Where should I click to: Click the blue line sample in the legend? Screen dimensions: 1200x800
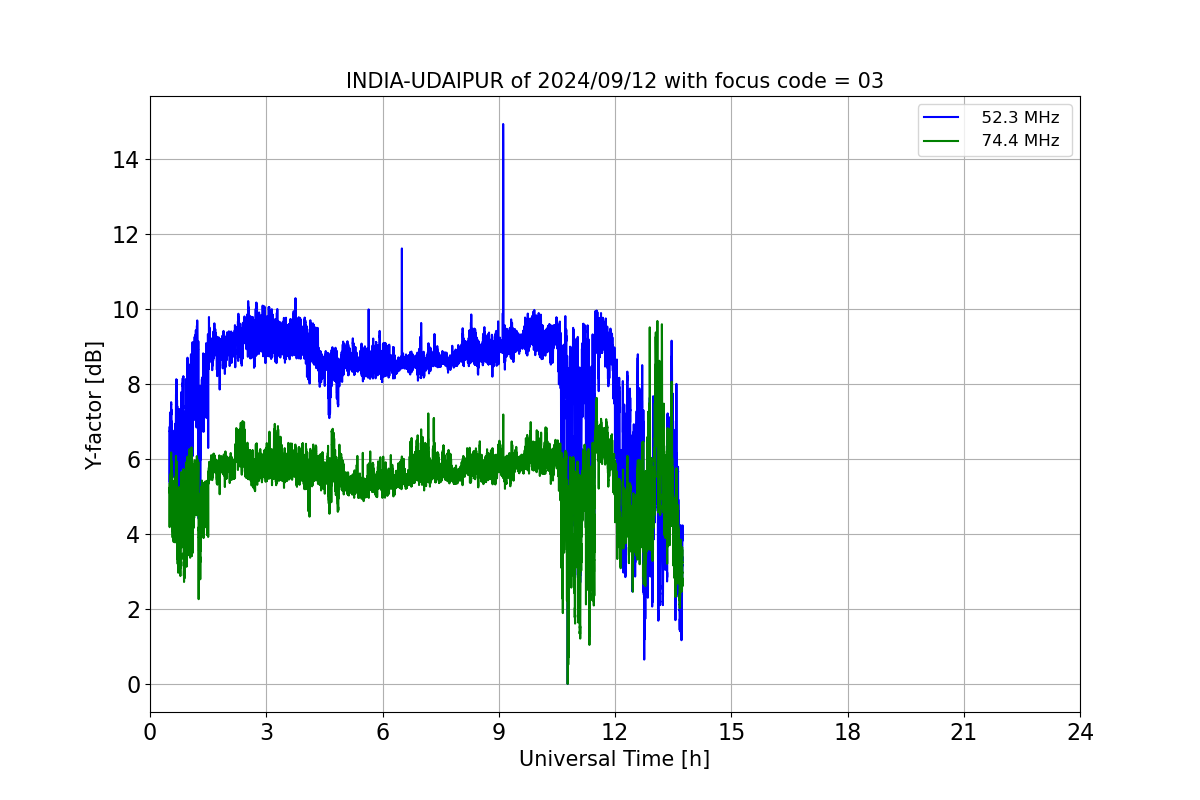coord(941,118)
